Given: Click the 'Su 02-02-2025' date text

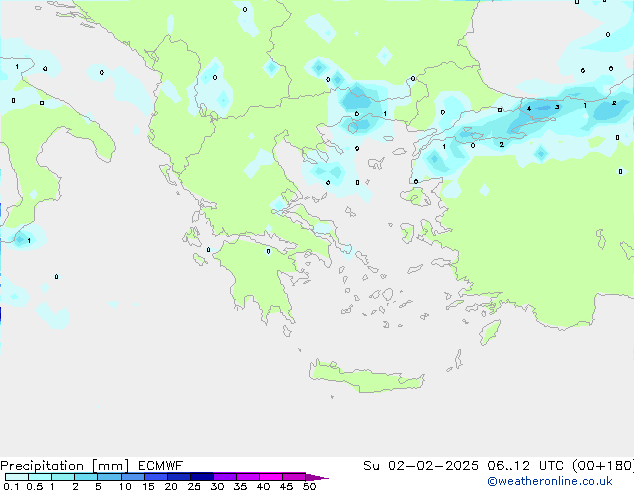Looking at the screenshot, I should point(421,466).
